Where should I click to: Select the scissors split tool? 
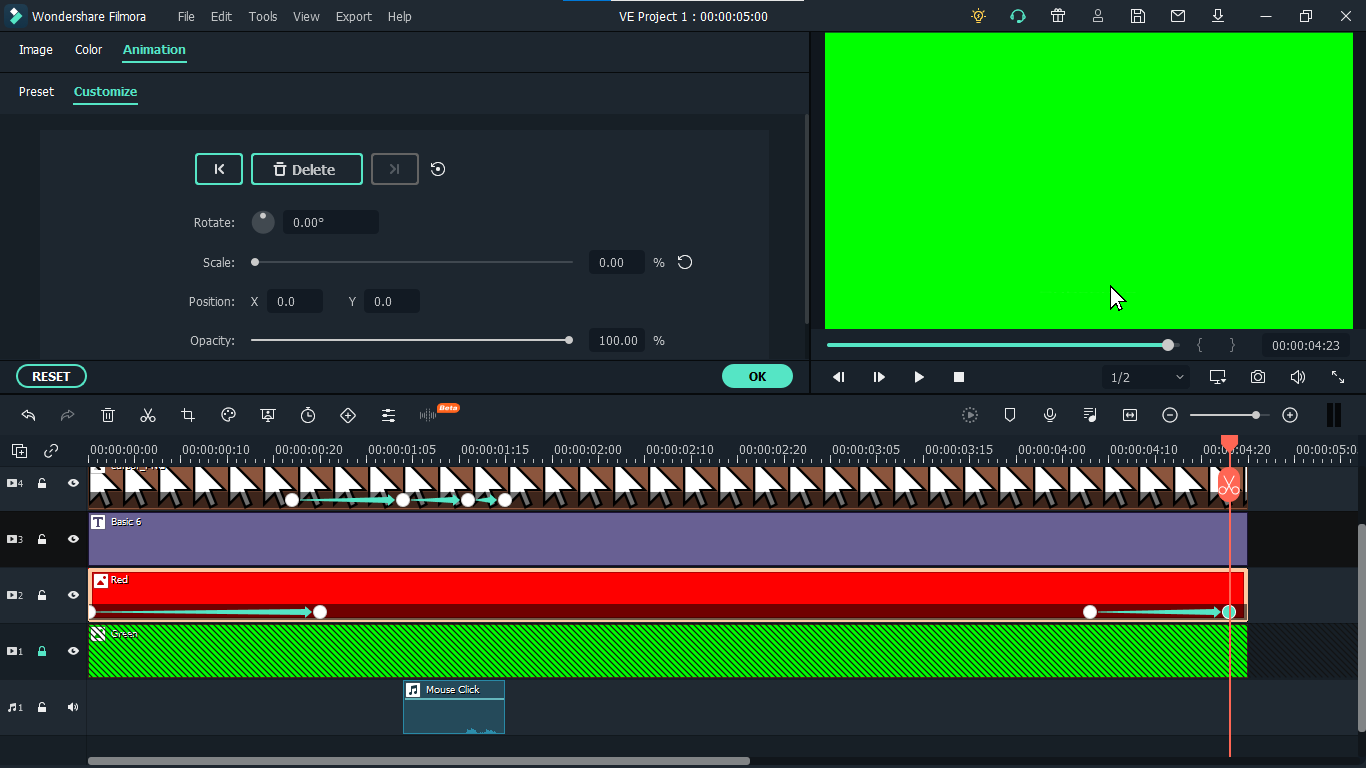[x=148, y=415]
